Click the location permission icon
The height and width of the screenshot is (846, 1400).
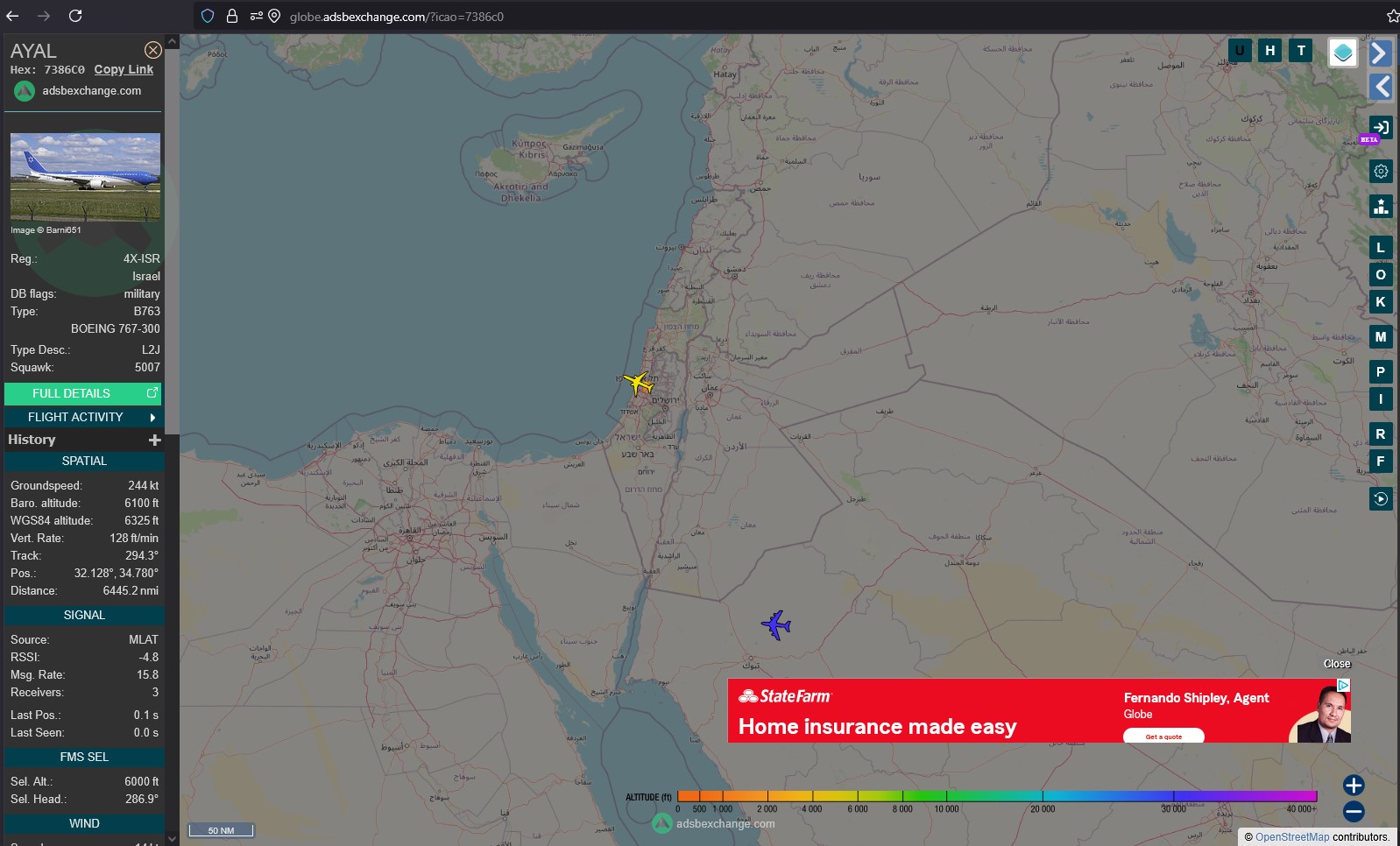click(274, 16)
